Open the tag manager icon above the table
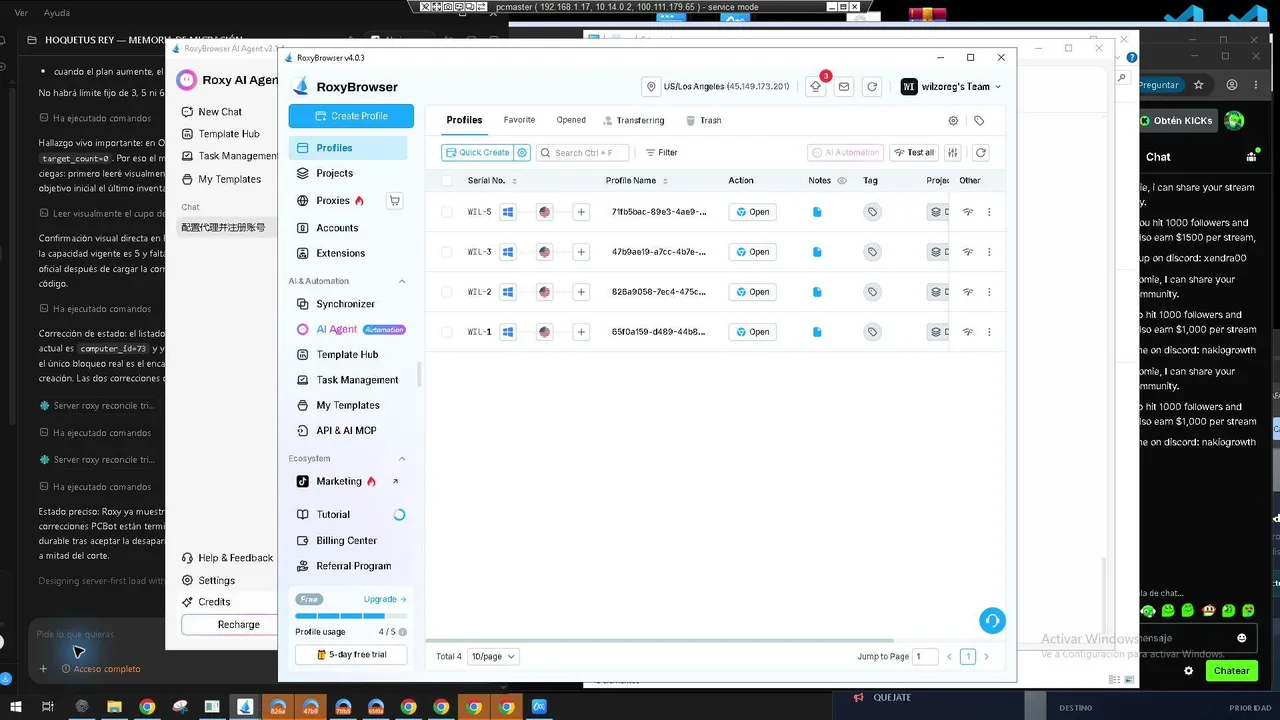This screenshot has width=1280, height=720. pyautogui.click(x=979, y=120)
